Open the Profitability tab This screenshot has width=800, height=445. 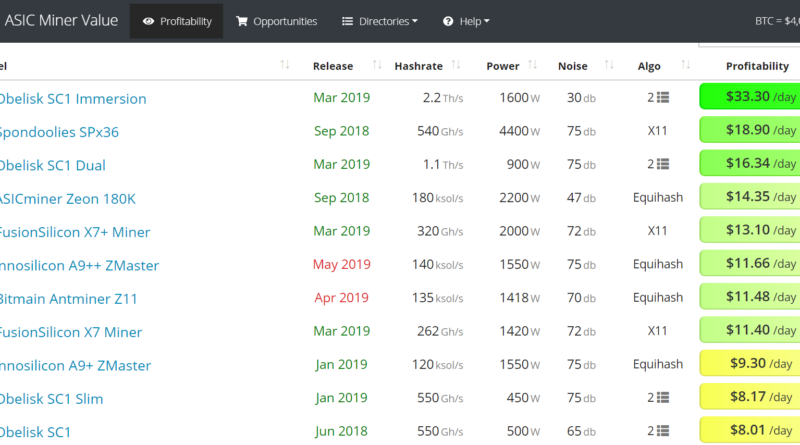(x=177, y=21)
